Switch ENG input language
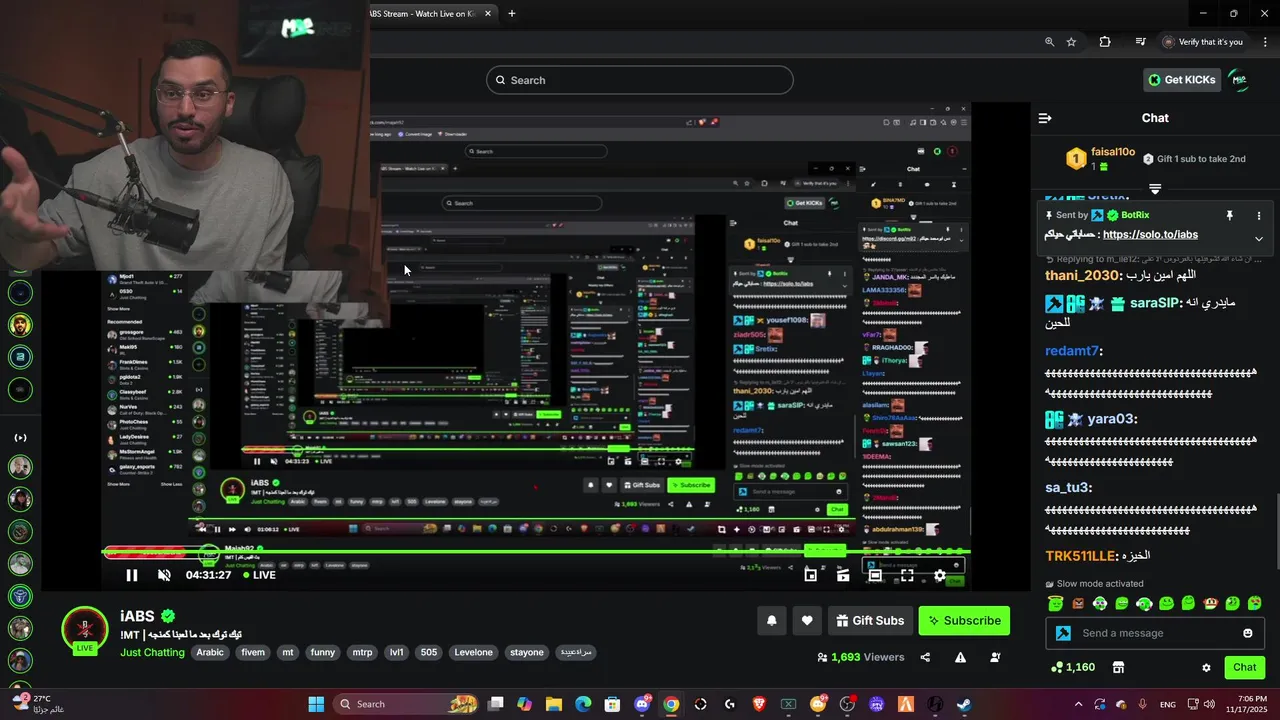 pos(1168,704)
